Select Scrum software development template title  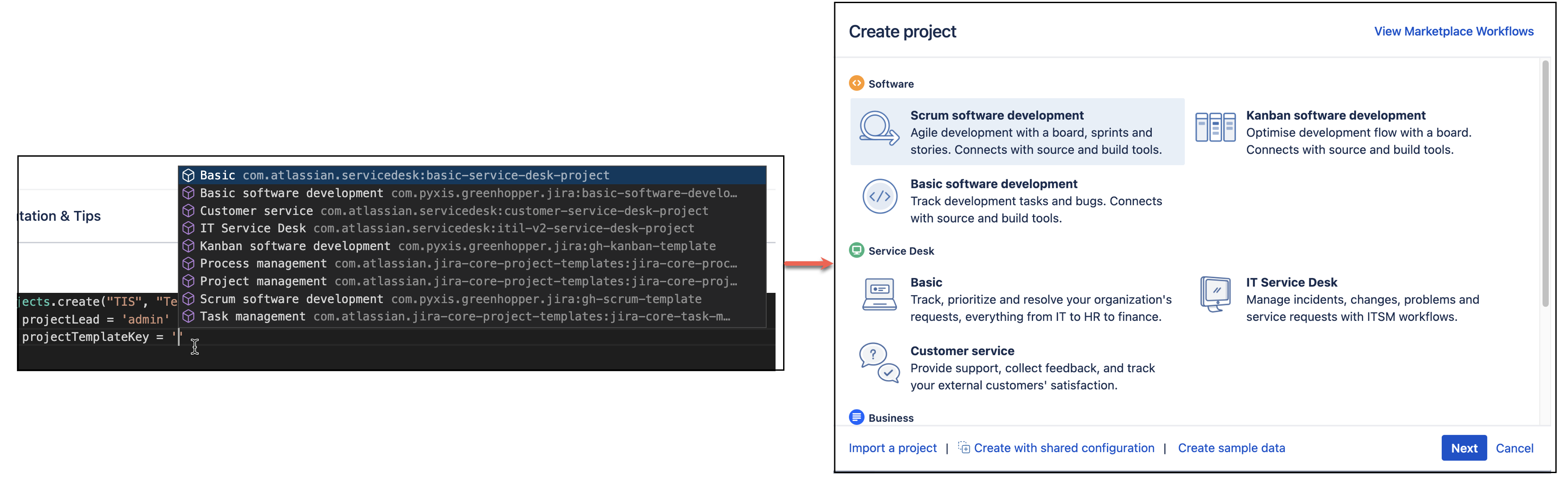tap(997, 115)
